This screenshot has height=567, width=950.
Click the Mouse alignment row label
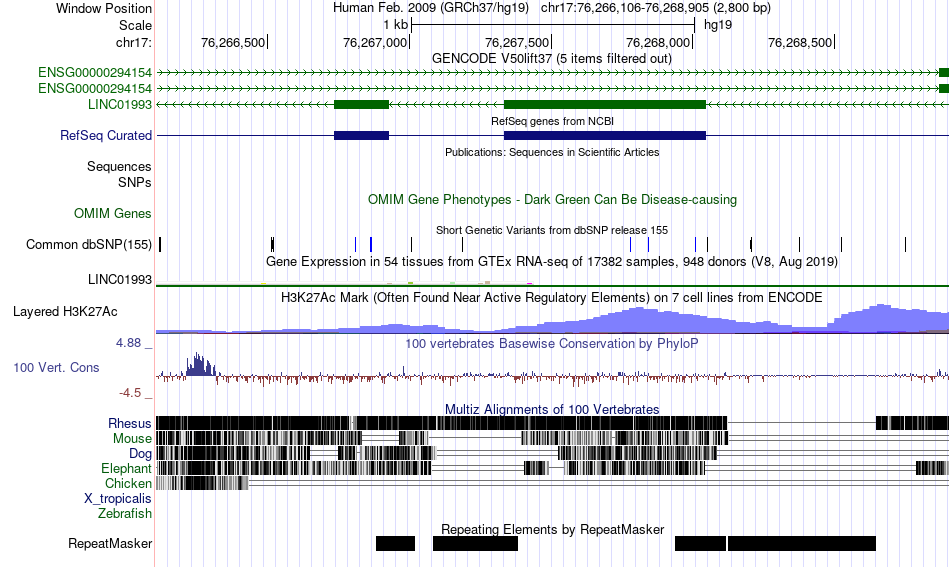pos(132,439)
